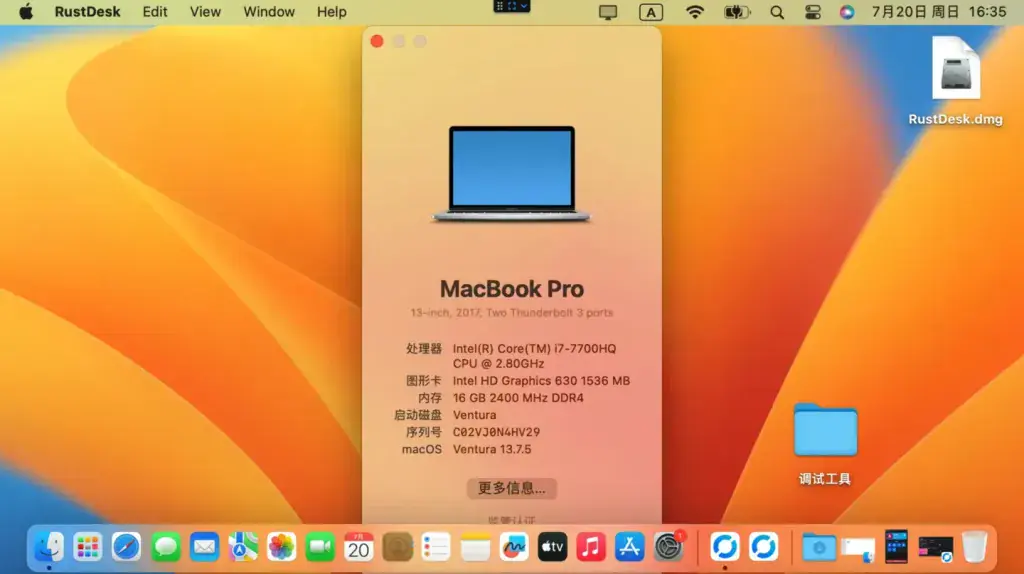Click the 13-inch, 2017 model subtitle
Screen dimensions: 1024x574
pyautogui.click(x=511, y=313)
